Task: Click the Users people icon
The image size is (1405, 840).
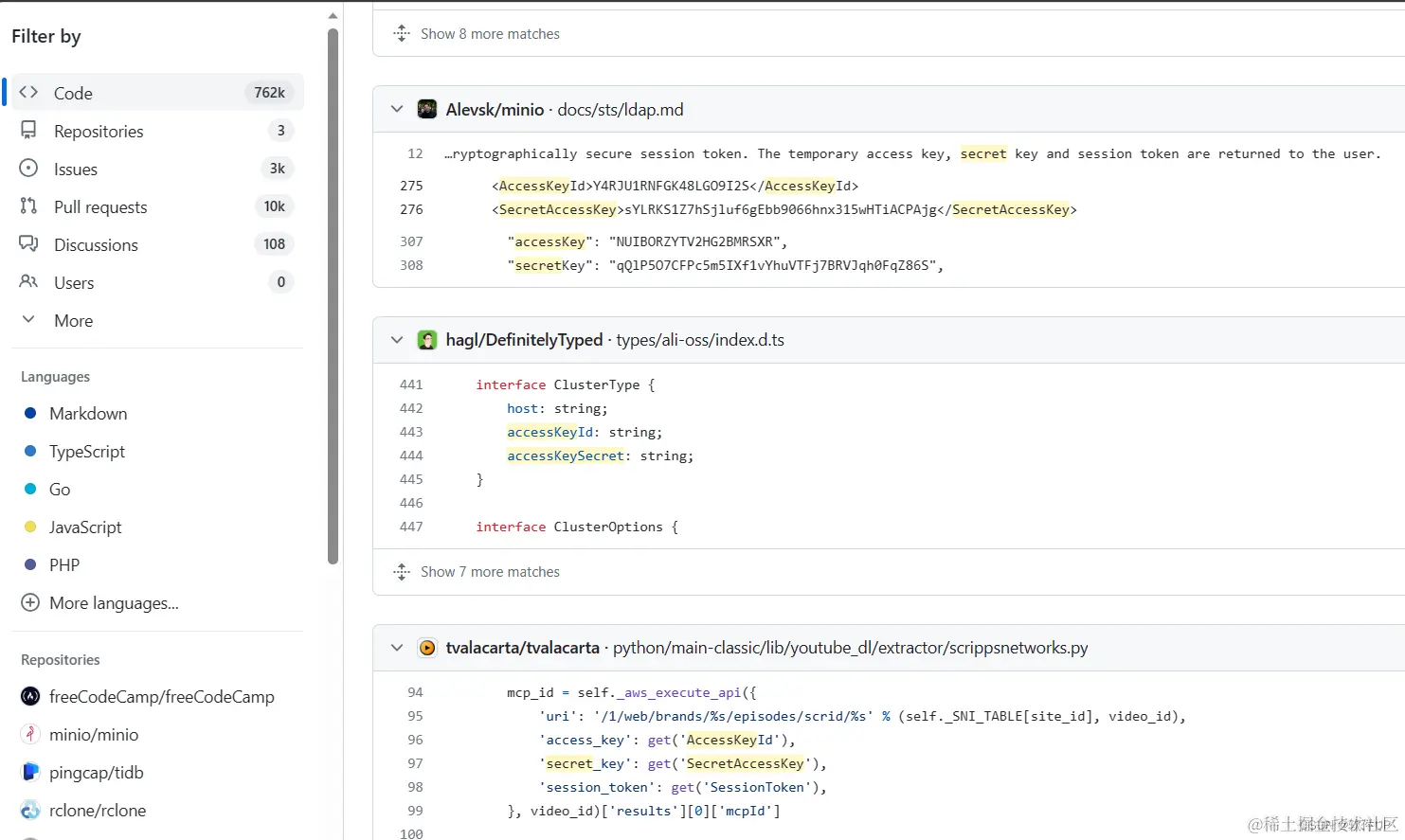Action: pos(28,281)
